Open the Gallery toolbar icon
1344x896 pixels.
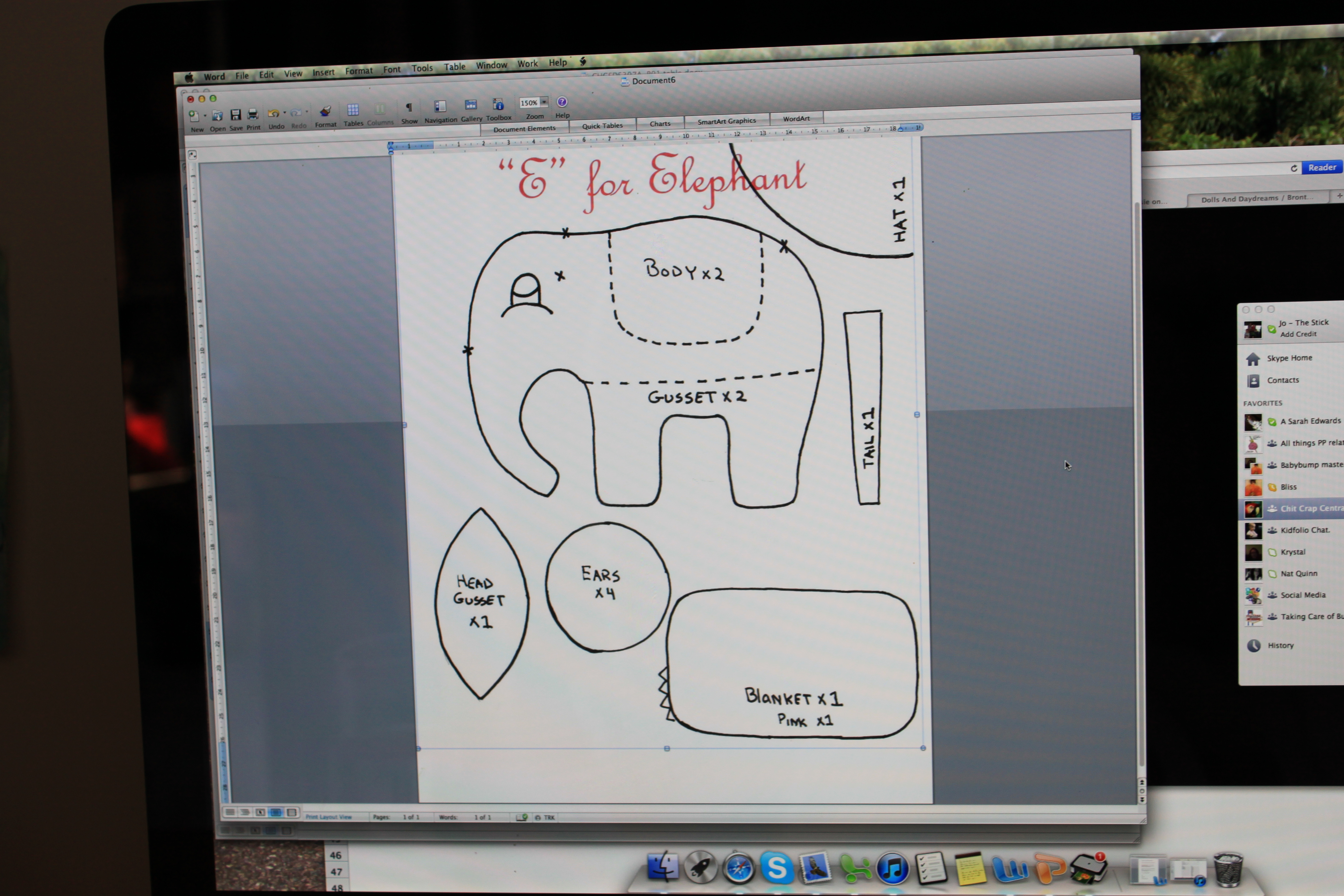tap(470, 105)
